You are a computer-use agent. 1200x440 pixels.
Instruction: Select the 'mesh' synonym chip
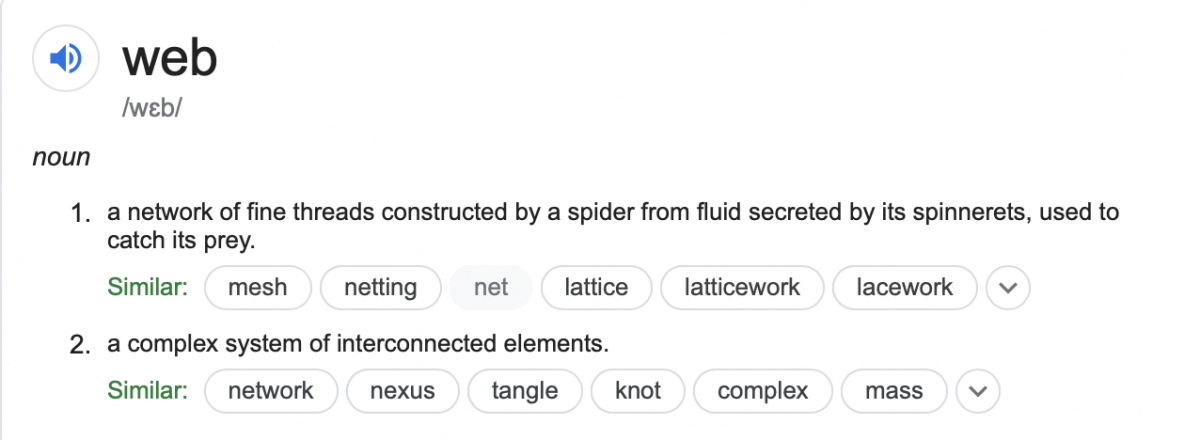[x=258, y=288]
